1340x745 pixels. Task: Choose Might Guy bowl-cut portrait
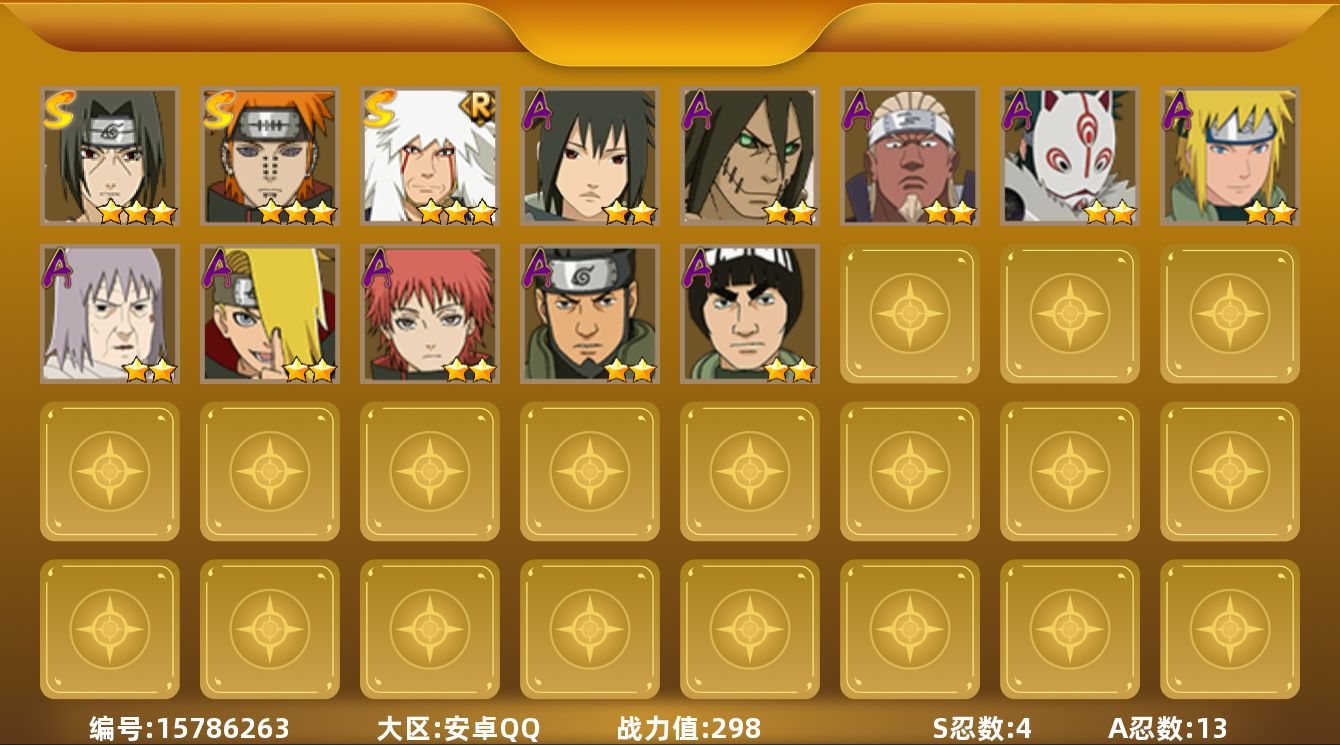[x=750, y=314]
